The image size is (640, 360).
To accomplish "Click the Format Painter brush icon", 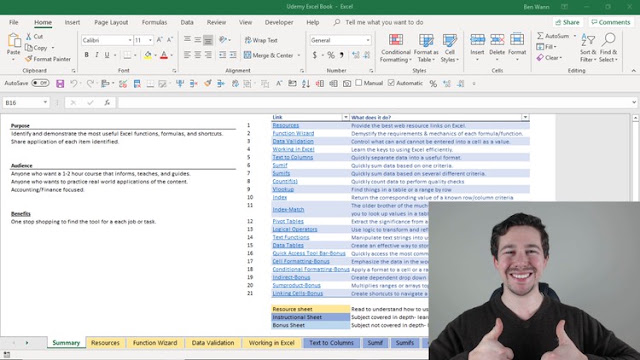I will click(28, 59).
